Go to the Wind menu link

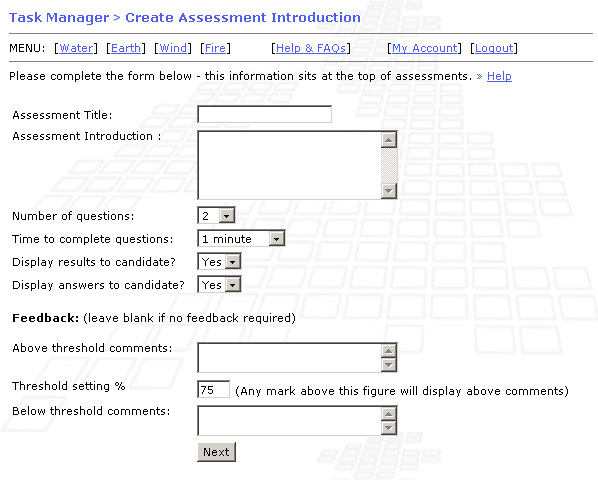(x=173, y=48)
